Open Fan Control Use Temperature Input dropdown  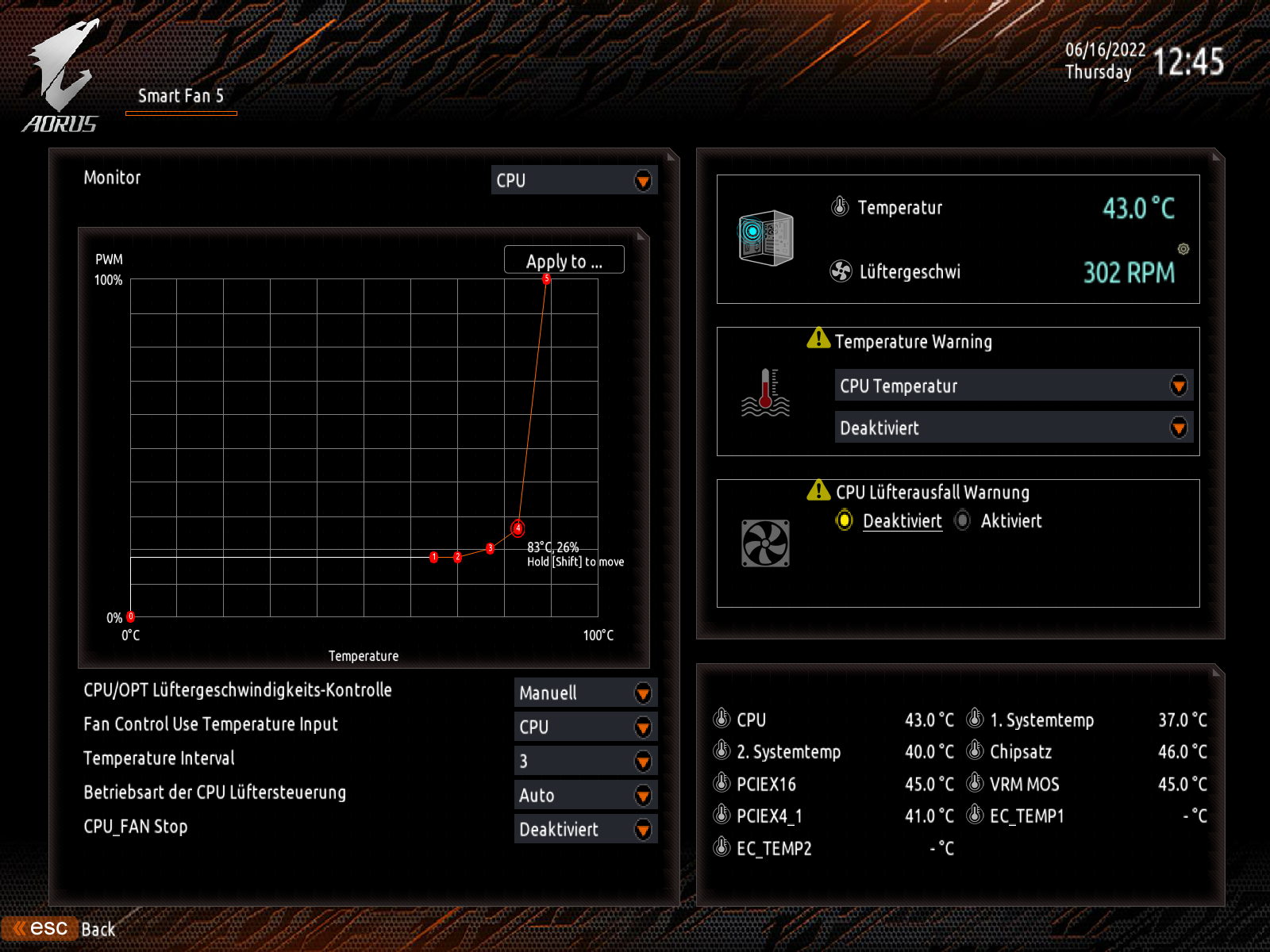586,727
